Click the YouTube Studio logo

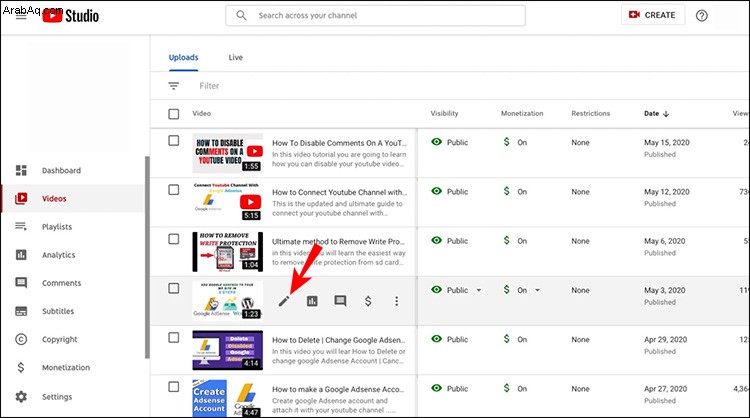70,15
